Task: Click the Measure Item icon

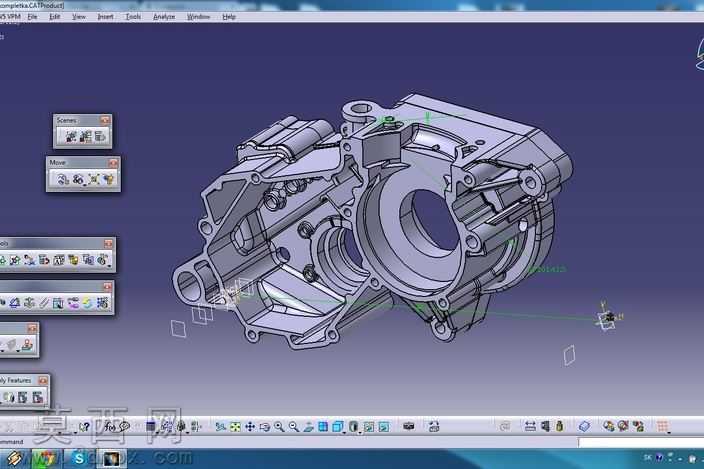Action: (x=545, y=426)
